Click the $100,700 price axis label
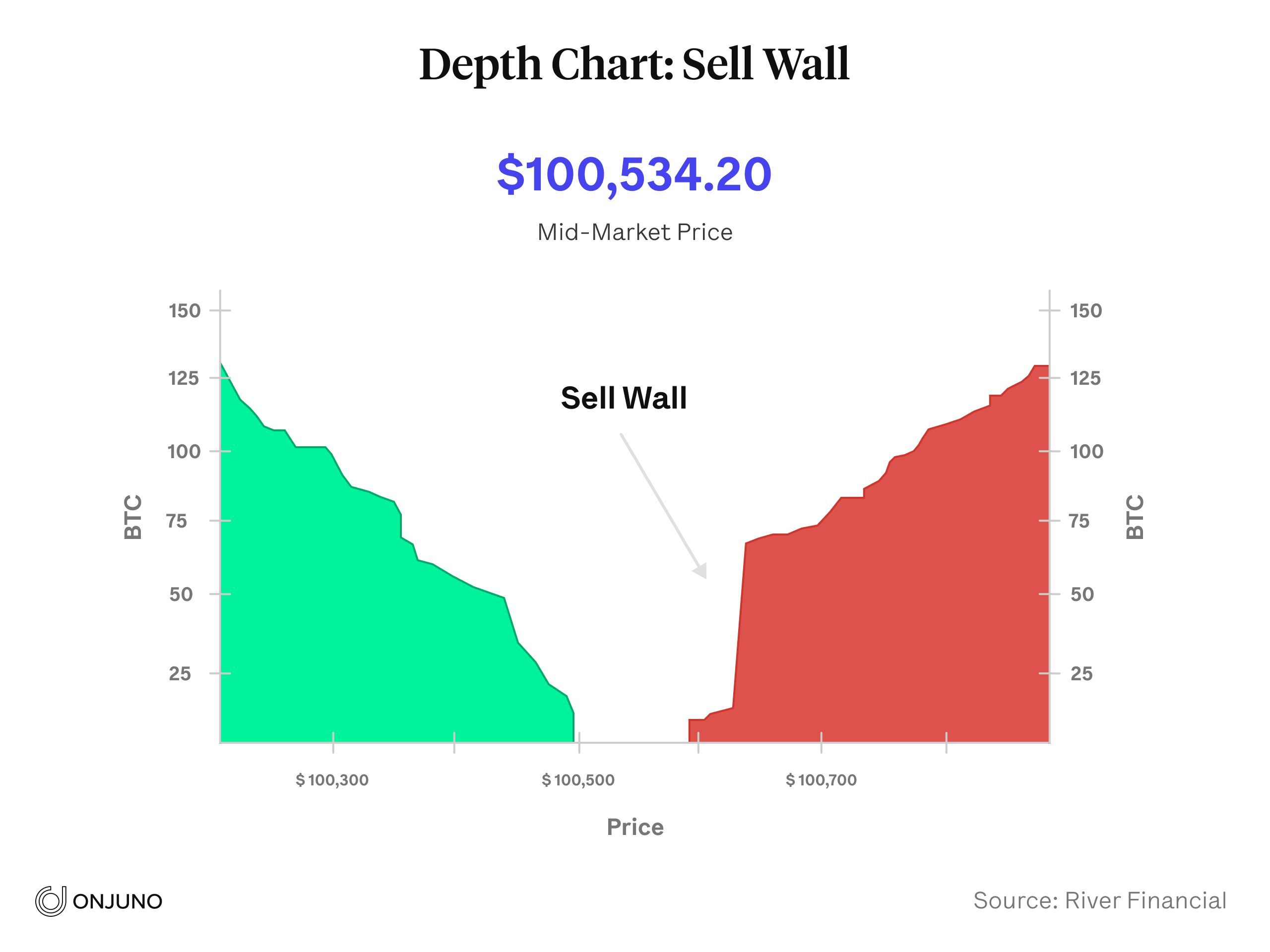 point(821,780)
